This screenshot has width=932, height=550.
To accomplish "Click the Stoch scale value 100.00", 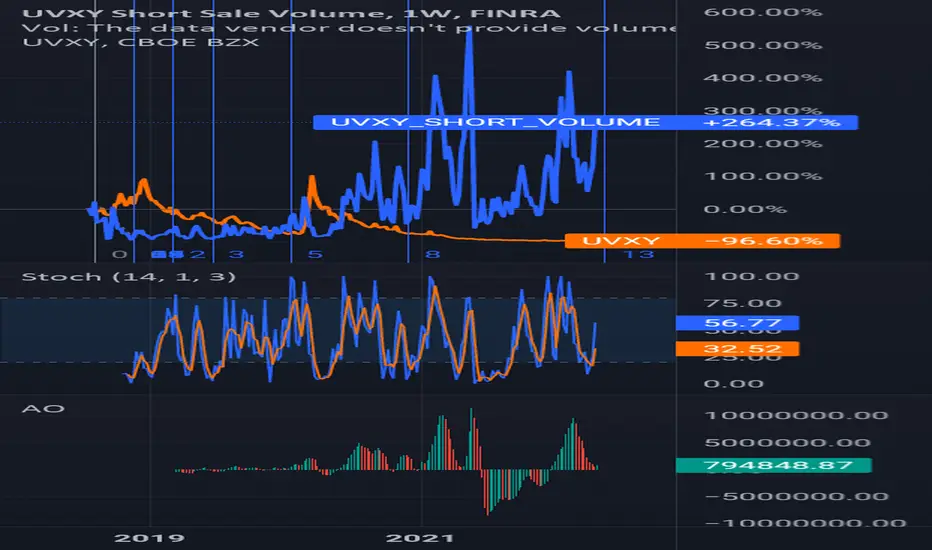I will coord(752,276).
